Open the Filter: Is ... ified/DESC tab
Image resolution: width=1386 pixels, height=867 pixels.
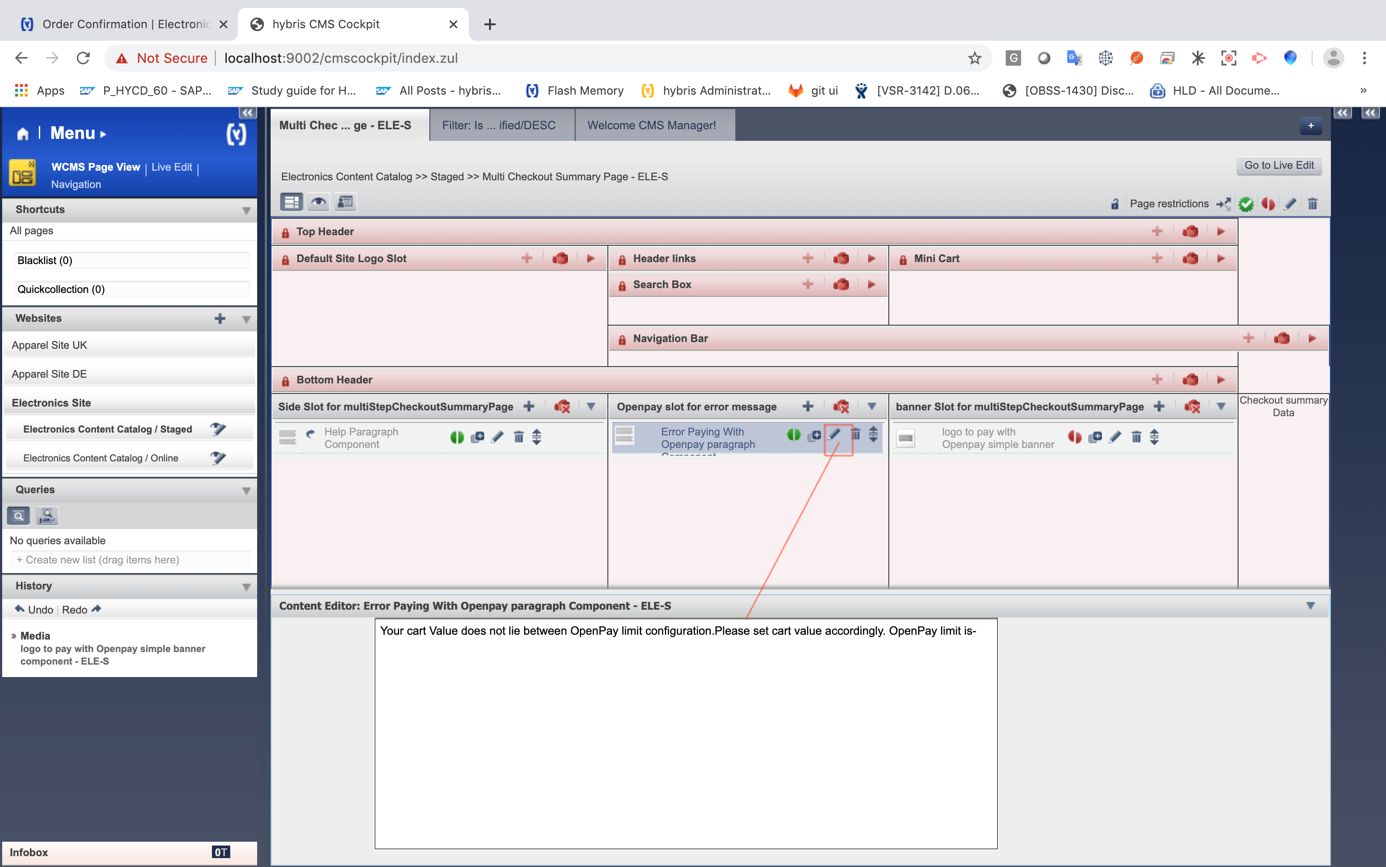[498, 126]
